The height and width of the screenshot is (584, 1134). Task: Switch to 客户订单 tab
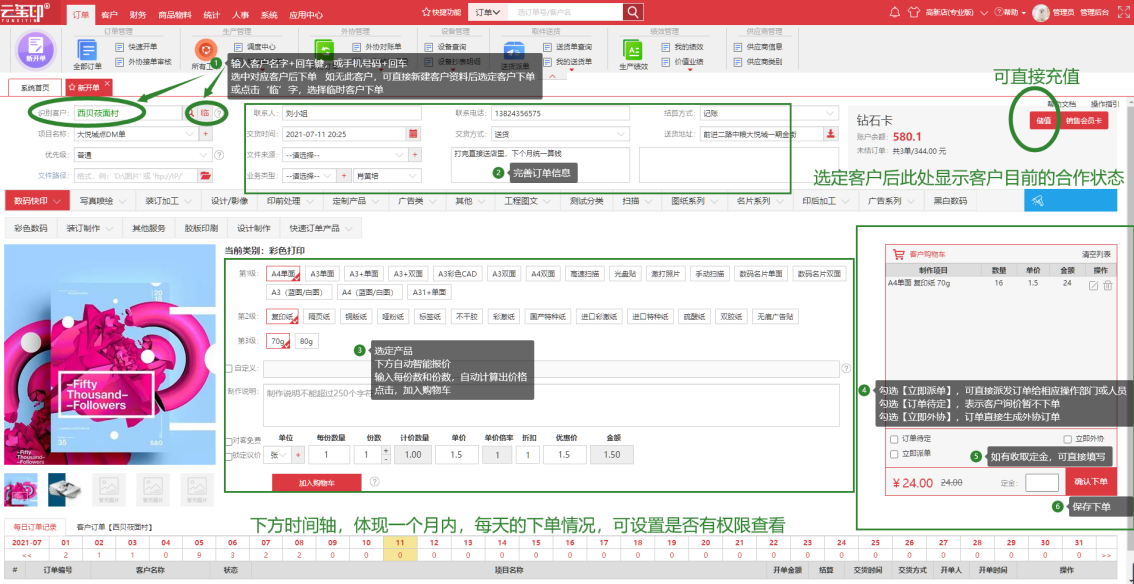(114, 527)
